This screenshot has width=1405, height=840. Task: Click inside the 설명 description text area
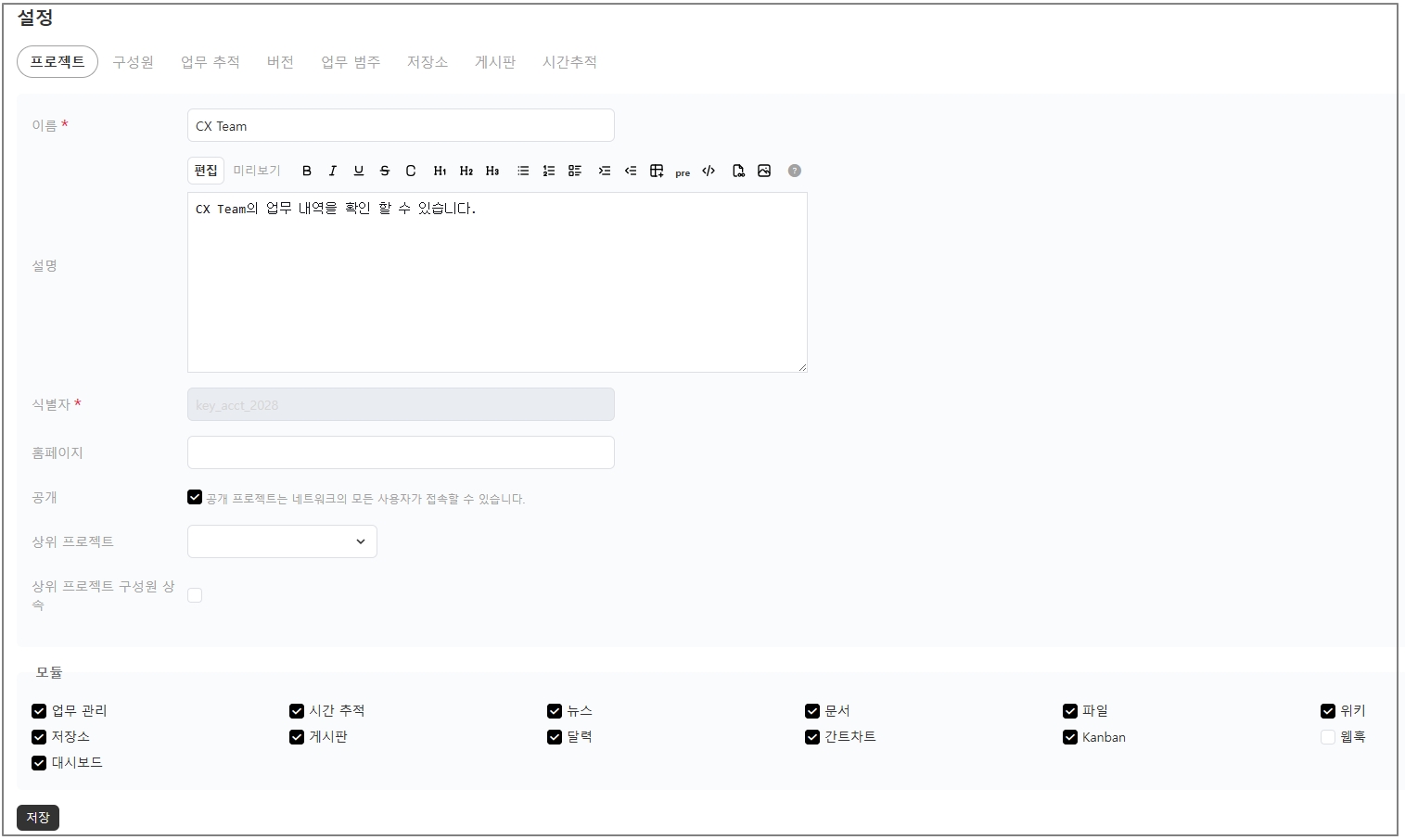[497, 282]
